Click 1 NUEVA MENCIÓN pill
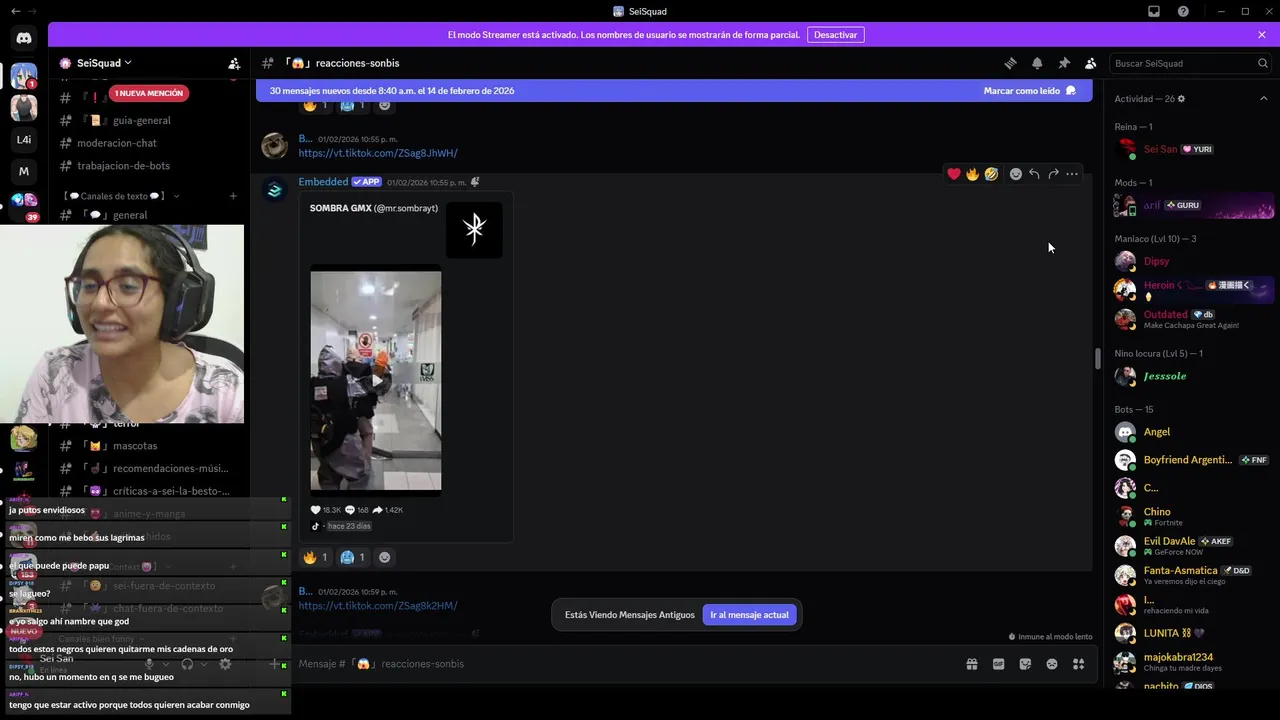The width and height of the screenshot is (1280, 720). [149, 93]
